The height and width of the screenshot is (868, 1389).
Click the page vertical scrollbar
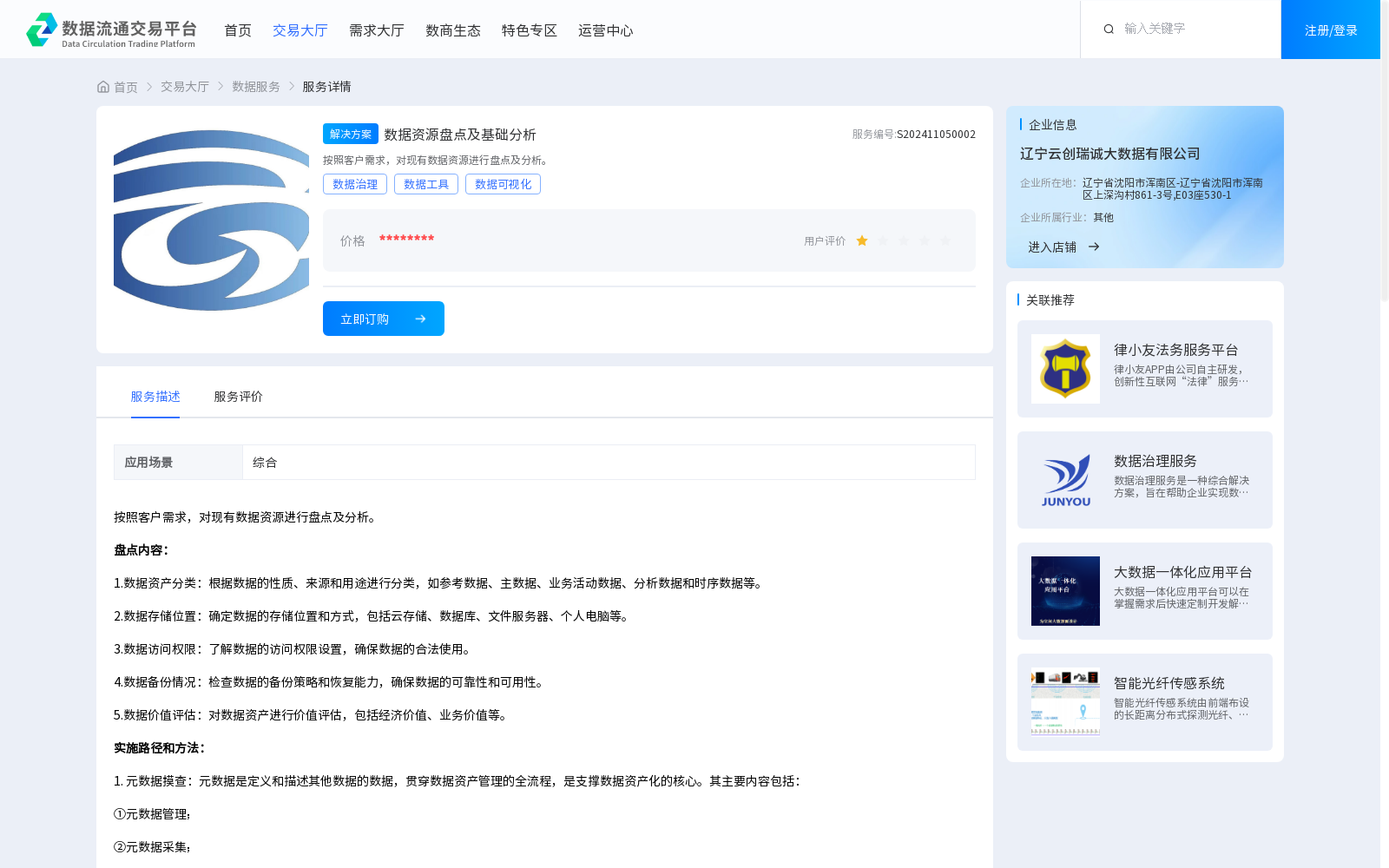click(1385, 152)
